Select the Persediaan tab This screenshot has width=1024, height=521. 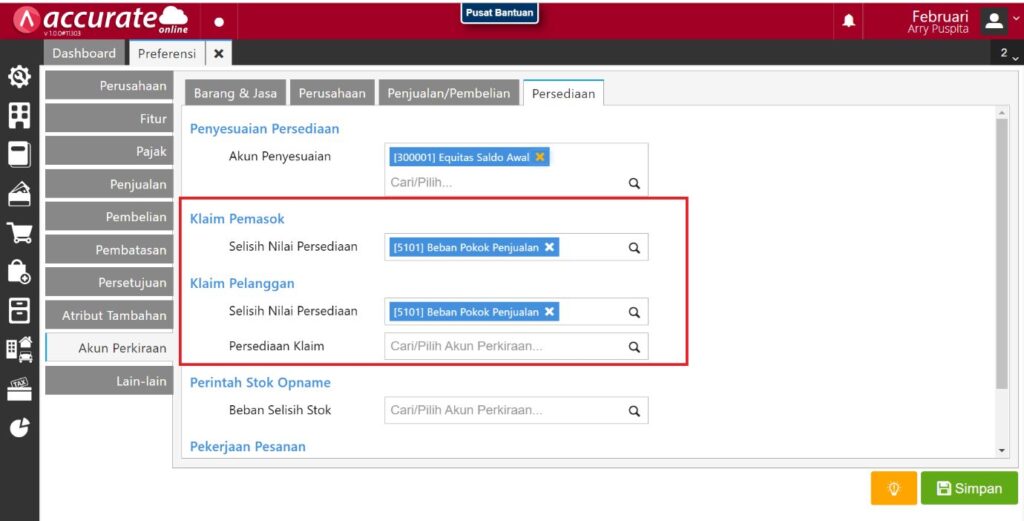click(x=563, y=93)
